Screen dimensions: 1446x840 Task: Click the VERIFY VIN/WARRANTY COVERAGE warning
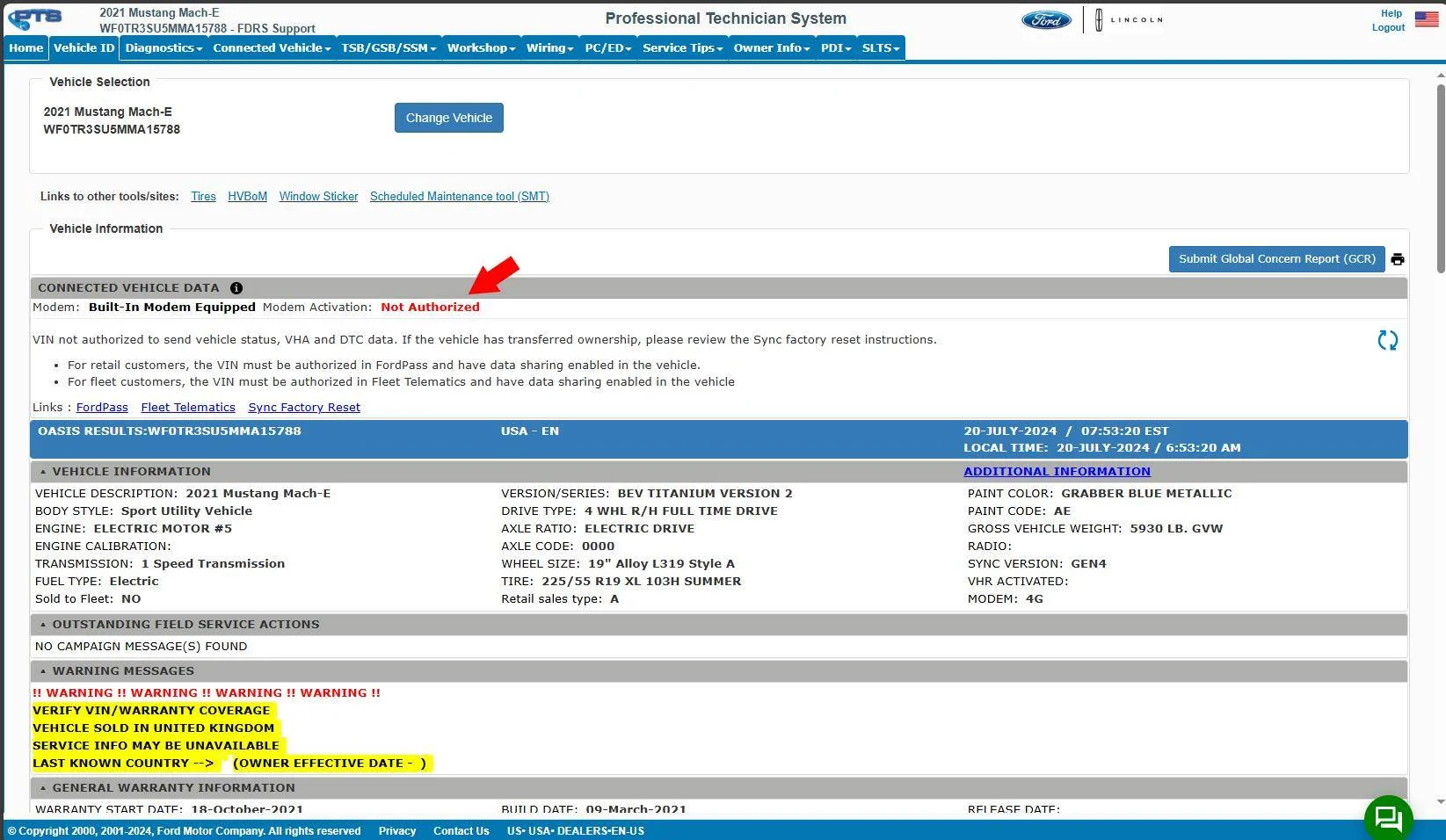(151, 711)
